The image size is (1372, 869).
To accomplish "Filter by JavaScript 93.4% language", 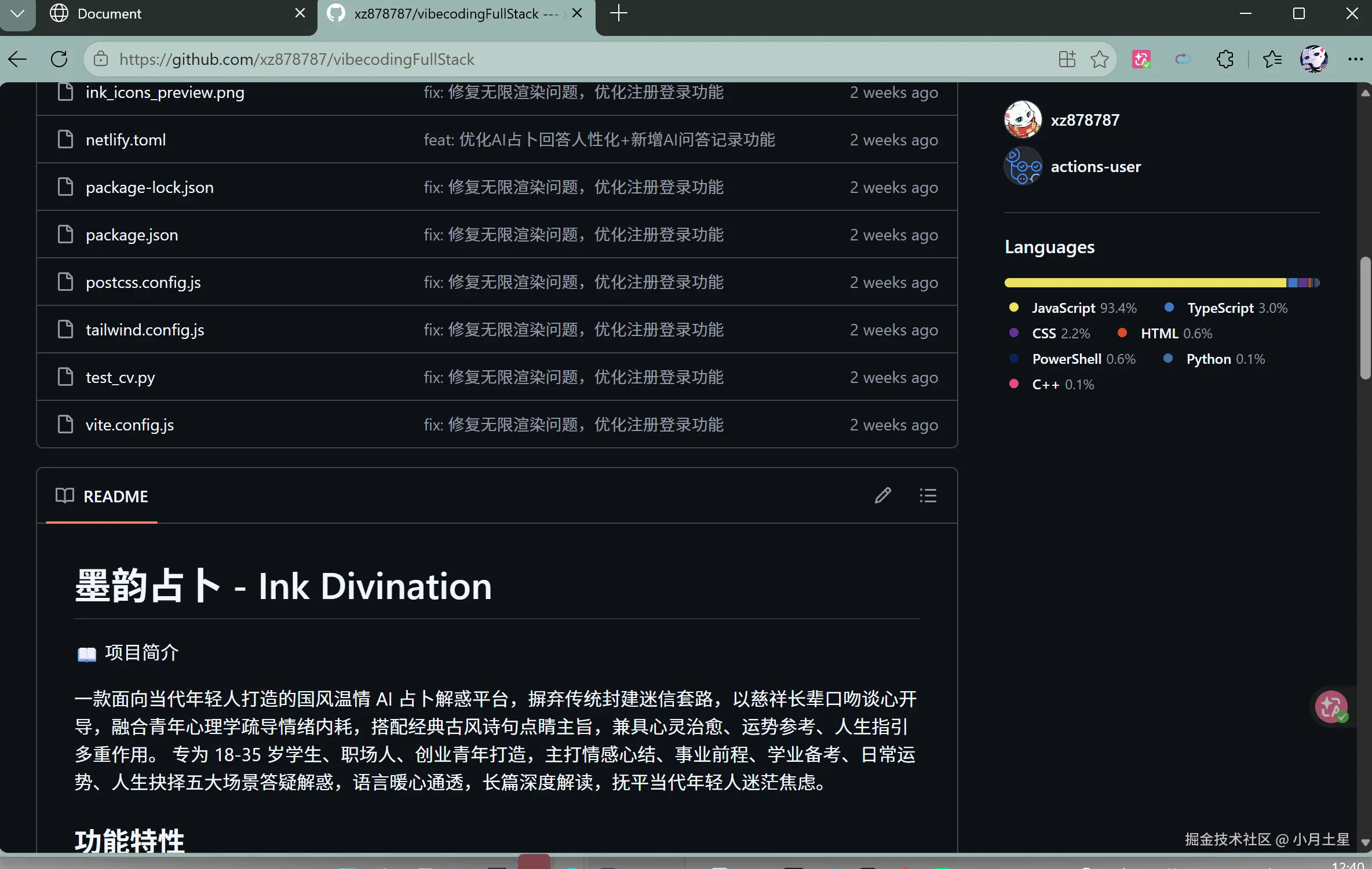I will coord(1072,308).
